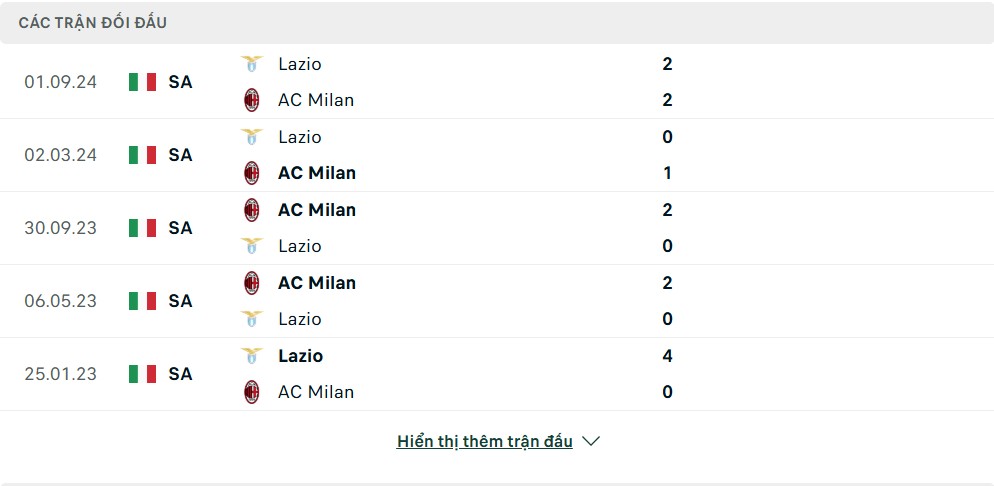This screenshot has width=994, height=486.
Task: Select the 'CÁC TRẬN ĐỐI ĐẦU' section header
Action: pyautogui.click(x=93, y=22)
